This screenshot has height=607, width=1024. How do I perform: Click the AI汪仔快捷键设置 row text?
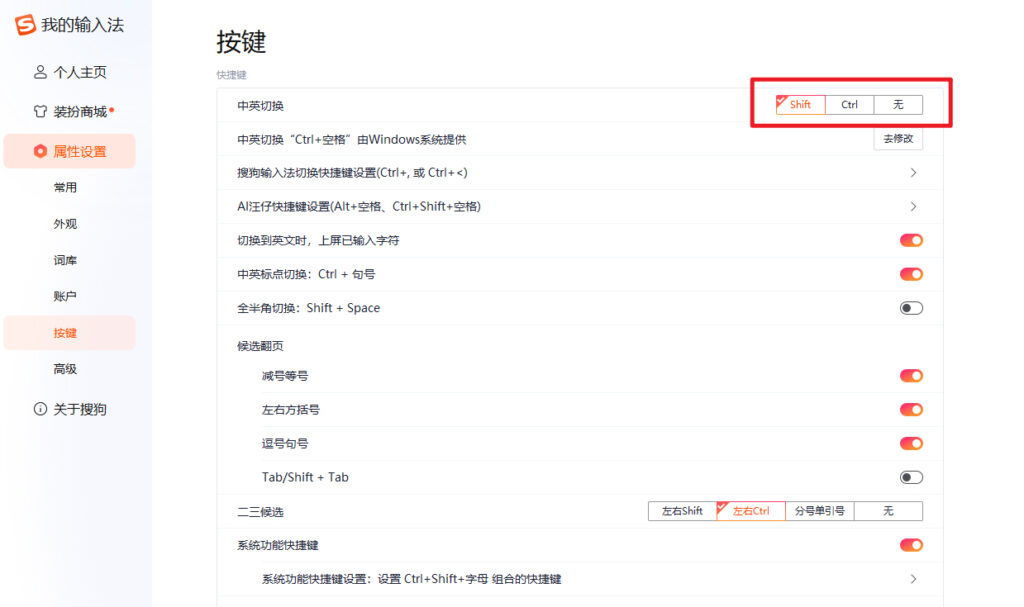point(359,206)
